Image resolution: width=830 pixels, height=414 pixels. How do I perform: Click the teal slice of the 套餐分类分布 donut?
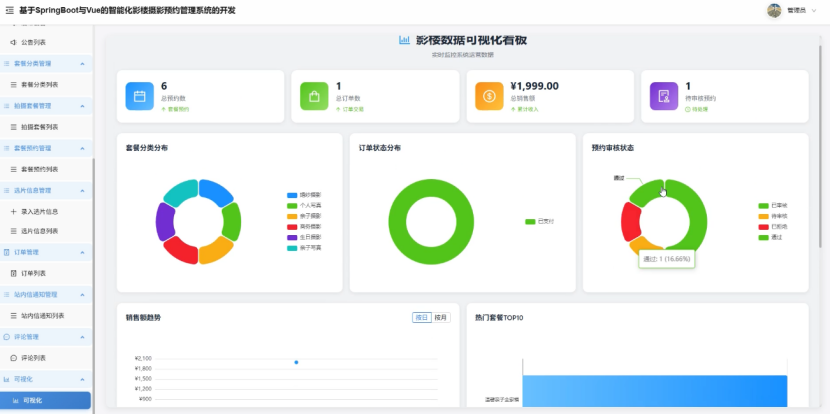click(x=182, y=192)
